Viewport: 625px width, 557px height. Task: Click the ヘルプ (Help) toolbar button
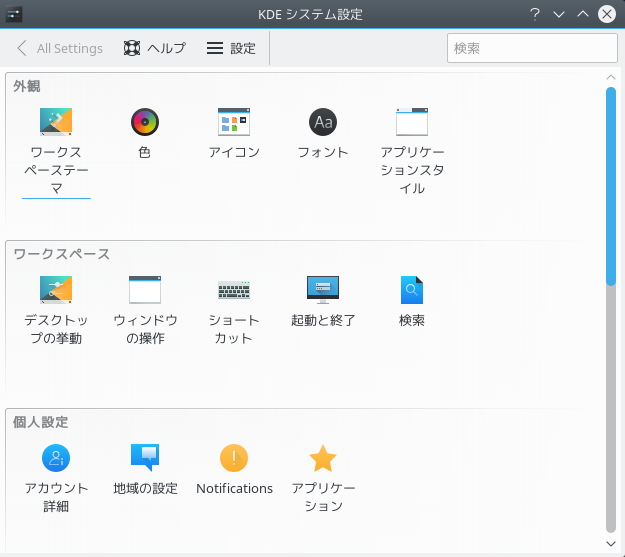[155, 48]
